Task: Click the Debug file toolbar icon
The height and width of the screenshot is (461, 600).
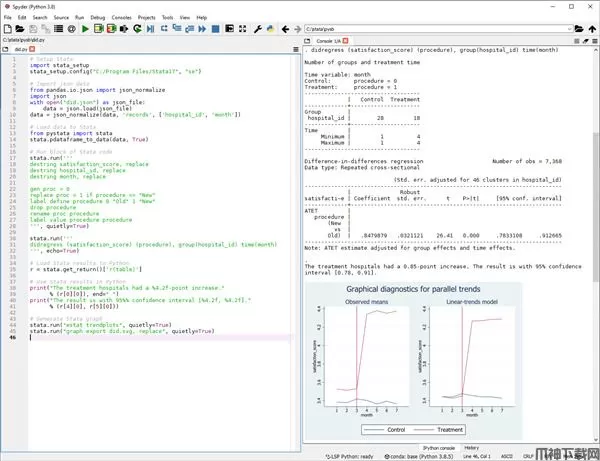Action: pyautogui.click(x=152, y=31)
